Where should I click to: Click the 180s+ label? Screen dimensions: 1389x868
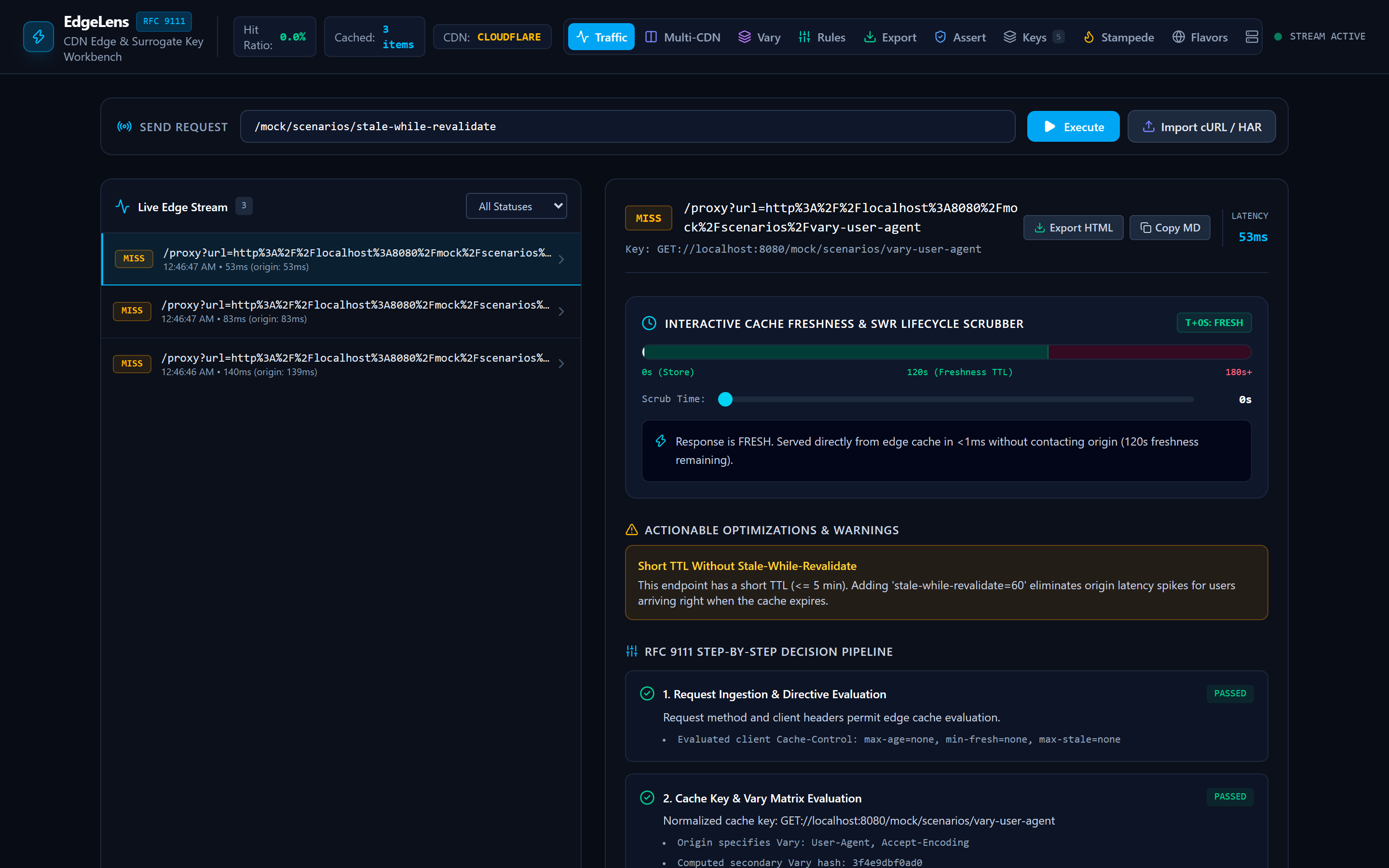click(x=1238, y=372)
